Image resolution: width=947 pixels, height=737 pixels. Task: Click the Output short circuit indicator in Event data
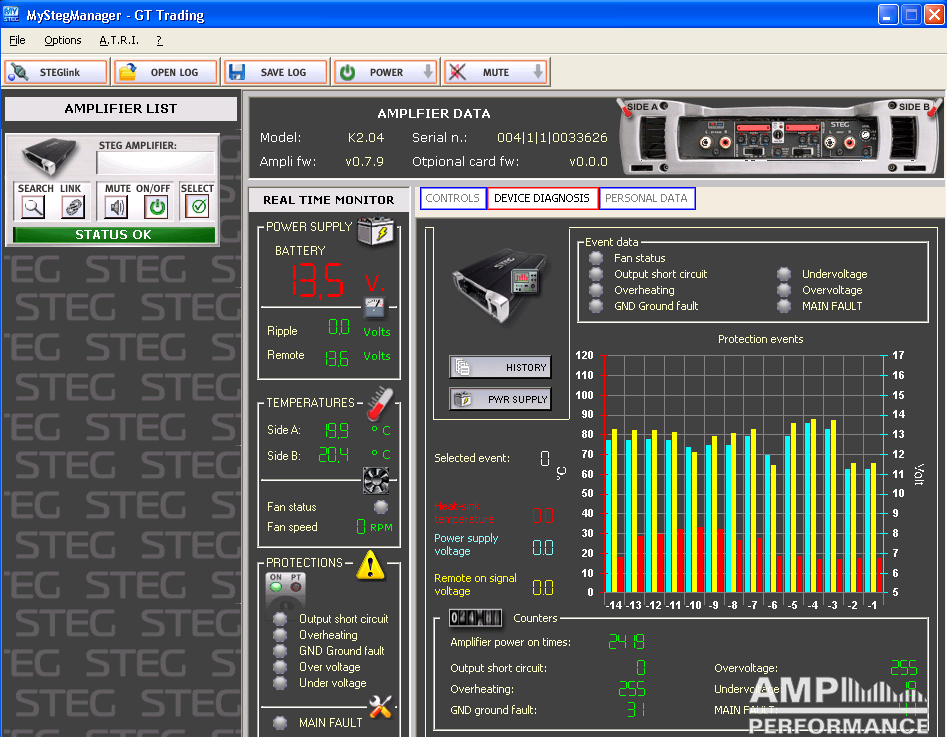596,274
